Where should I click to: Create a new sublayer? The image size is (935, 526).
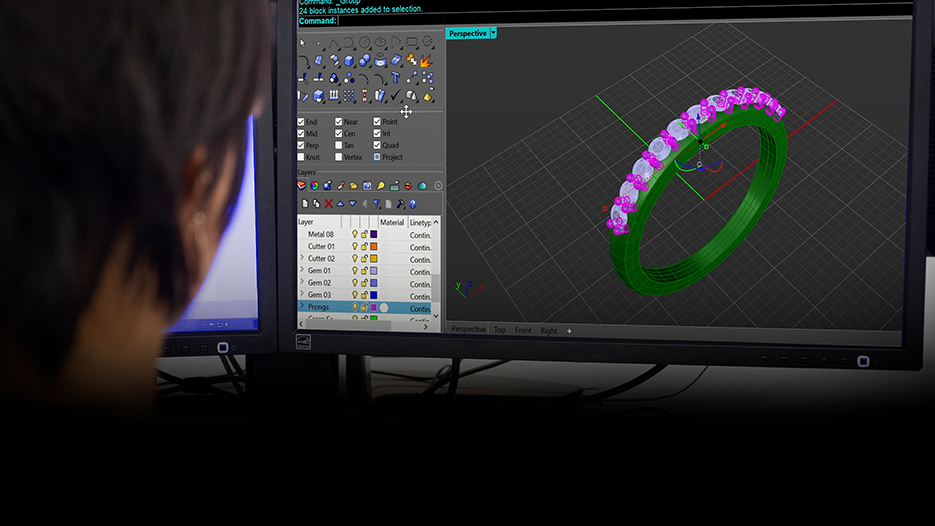[x=317, y=203]
